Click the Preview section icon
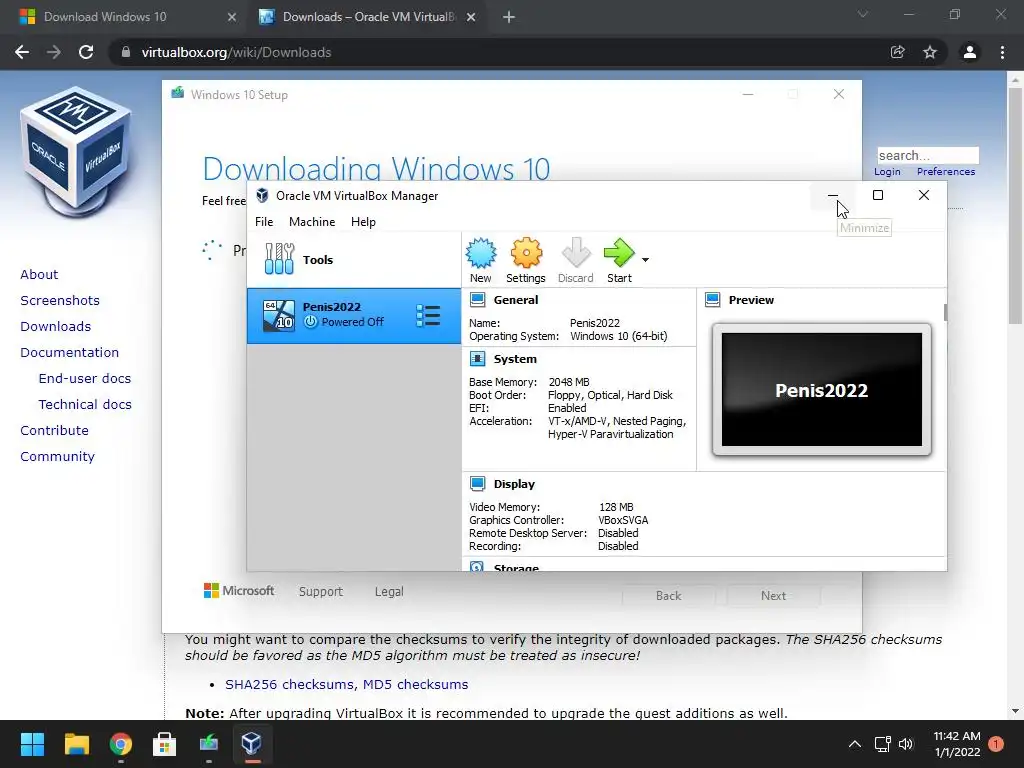The image size is (1024, 768). pyautogui.click(x=712, y=300)
